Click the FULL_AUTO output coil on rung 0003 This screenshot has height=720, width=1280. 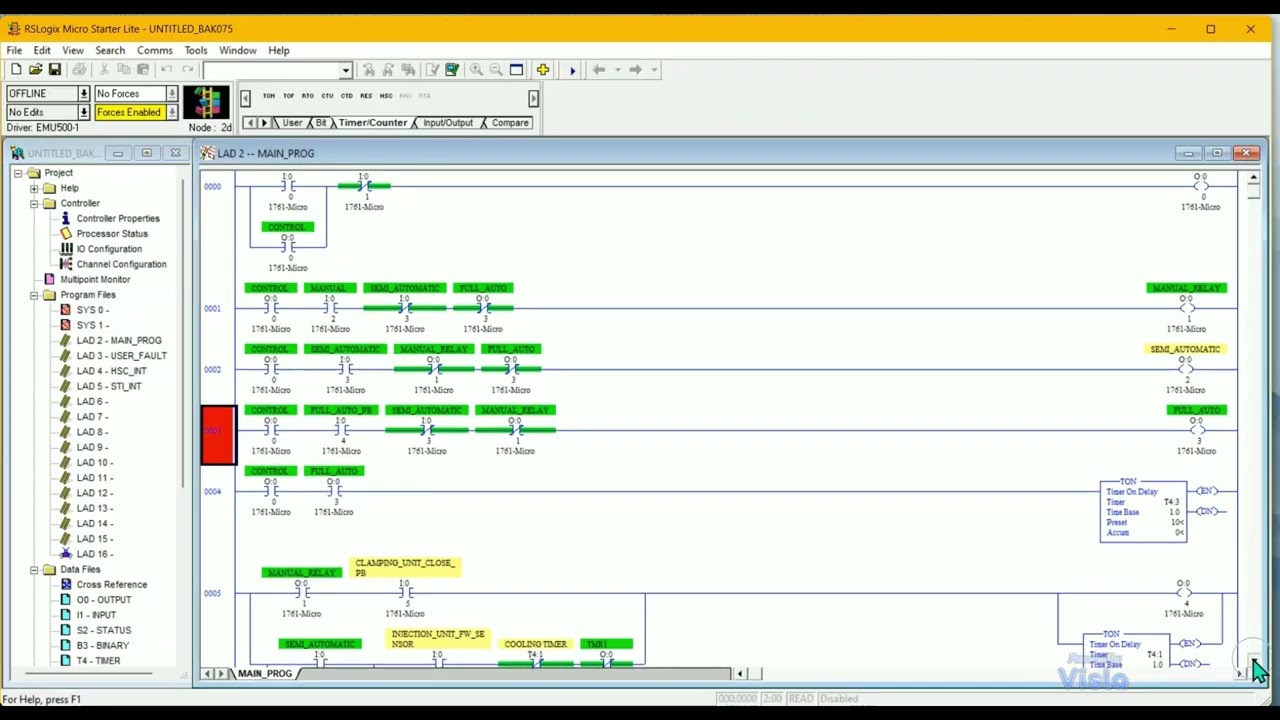pyautogui.click(x=1197, y=429)
